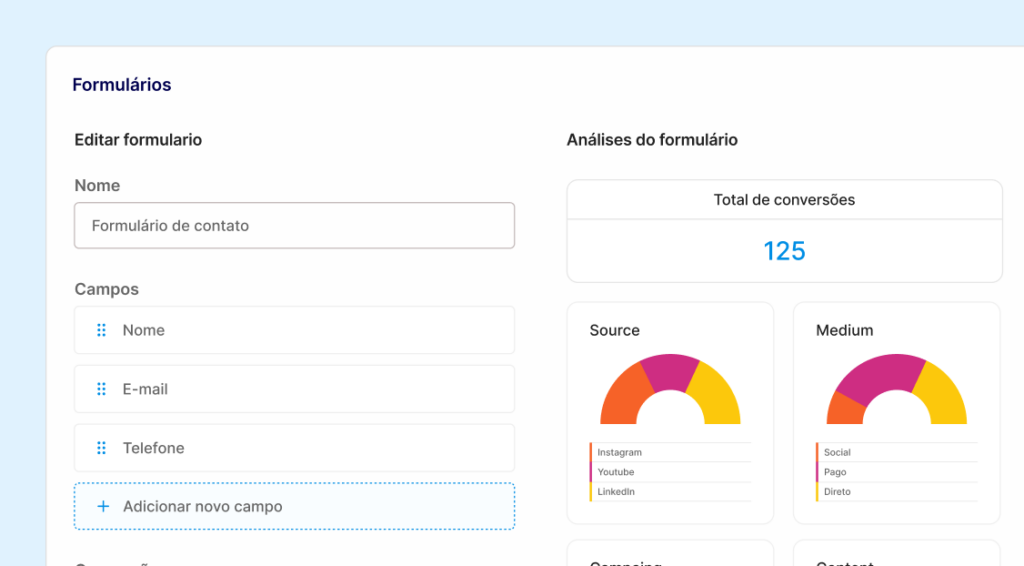1024x566 pixels.
Task: Select Youtube in the Source legend
Action: pos(616,472)
